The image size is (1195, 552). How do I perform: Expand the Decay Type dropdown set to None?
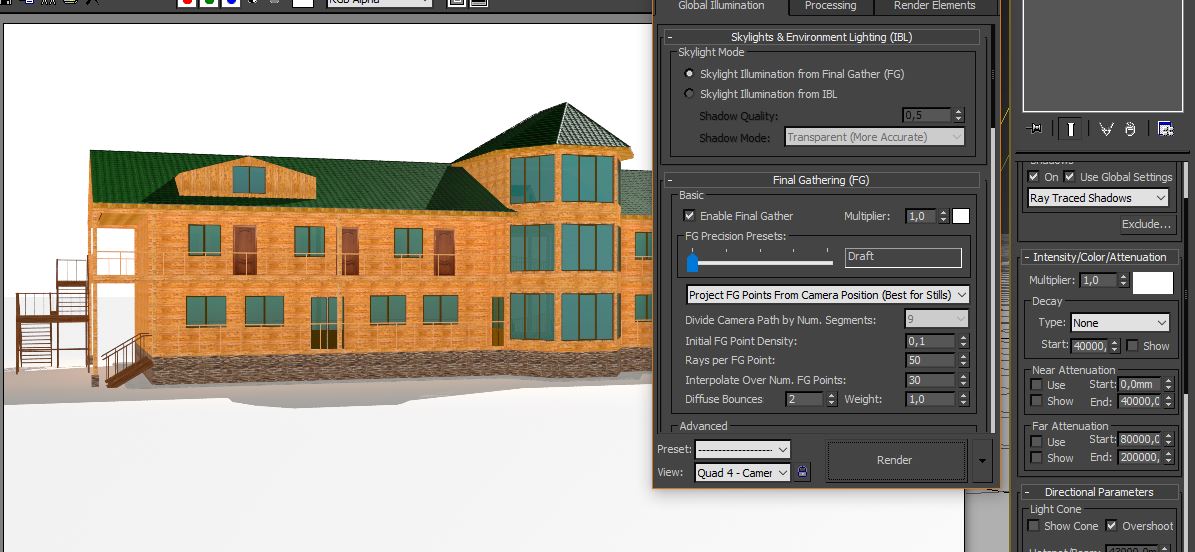tap(1119, 323)
